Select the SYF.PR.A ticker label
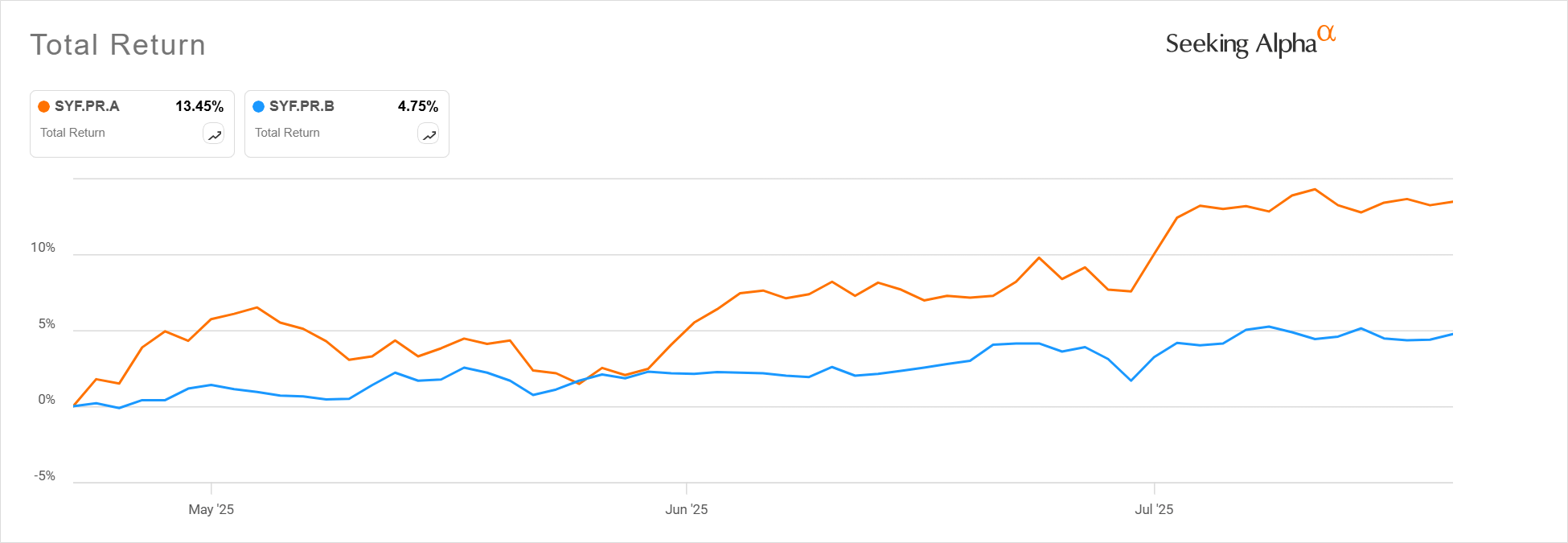This screenshot has height=543, width=1568. tap(86, 105)
